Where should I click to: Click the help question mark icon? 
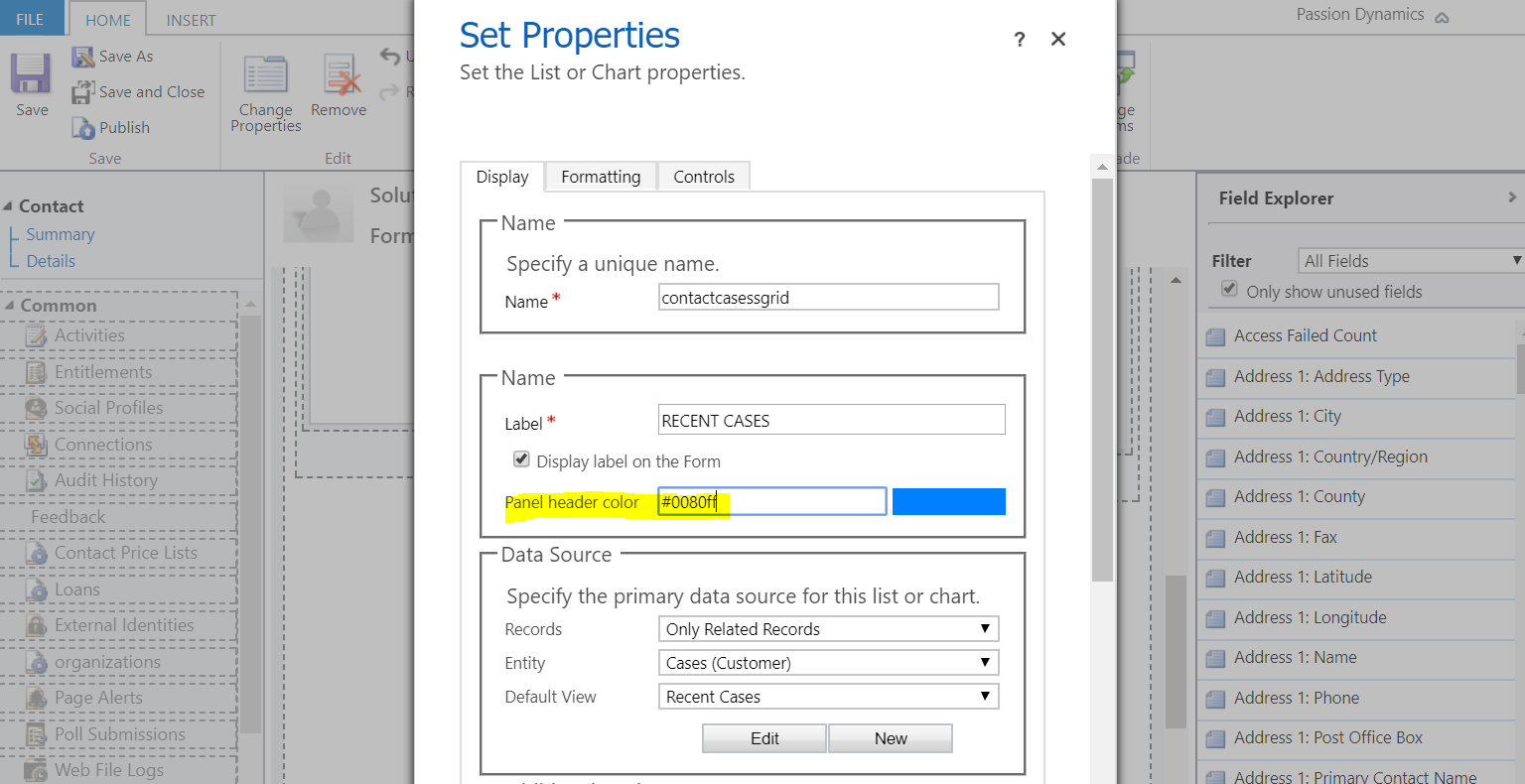click(1019, 39)
